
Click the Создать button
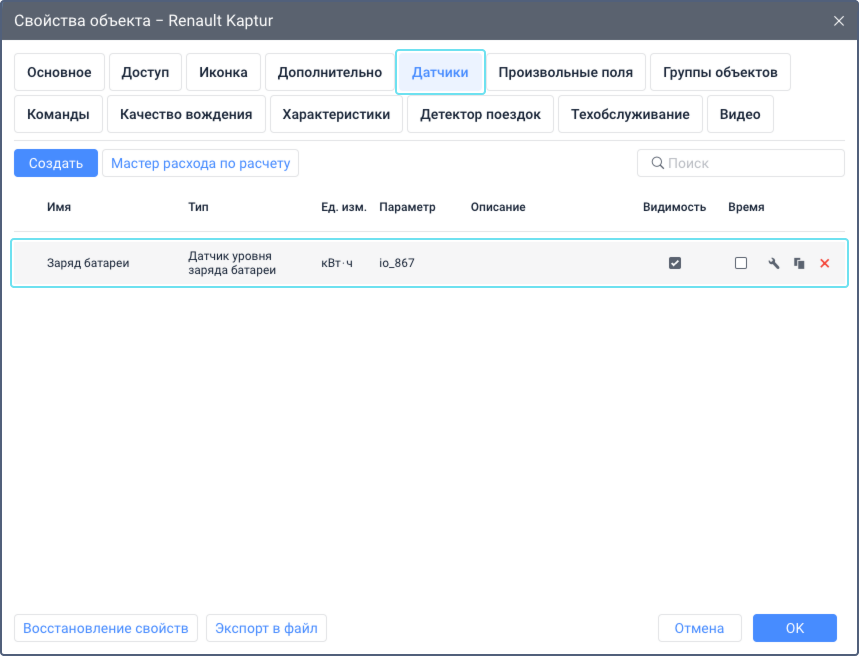[x=56, y=163]
